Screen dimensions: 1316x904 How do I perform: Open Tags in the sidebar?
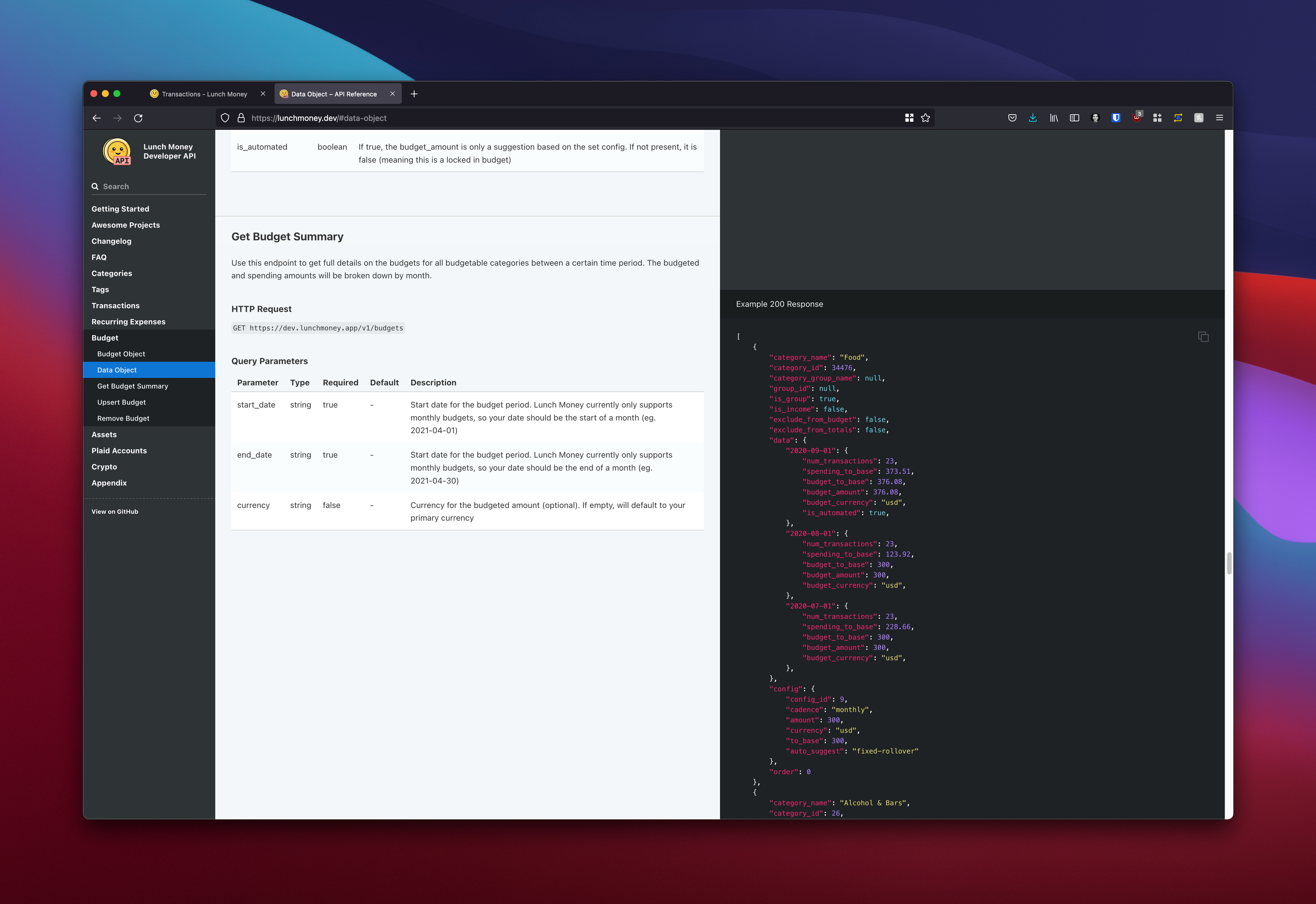pyautogui.click(x=100, y=290)
